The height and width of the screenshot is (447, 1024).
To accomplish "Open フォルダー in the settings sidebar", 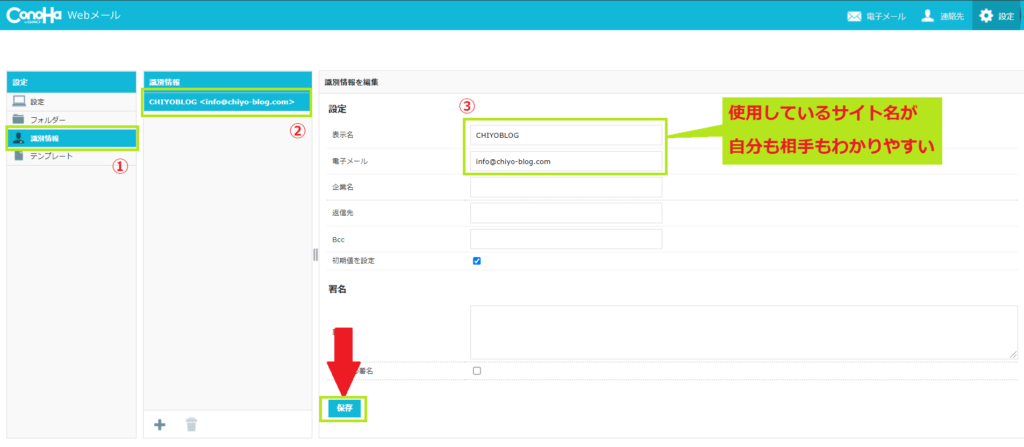I will tap(47, 120).
